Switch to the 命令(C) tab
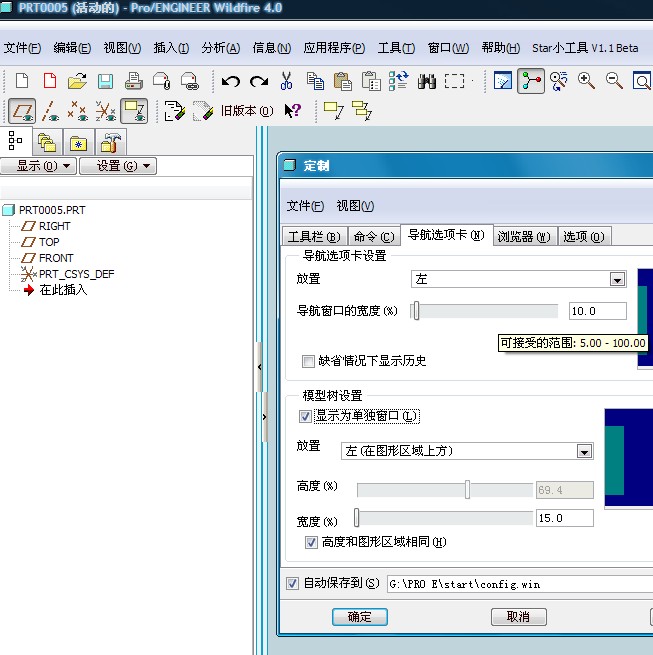This screenshot has width=653, height=655. coord(374,237)
